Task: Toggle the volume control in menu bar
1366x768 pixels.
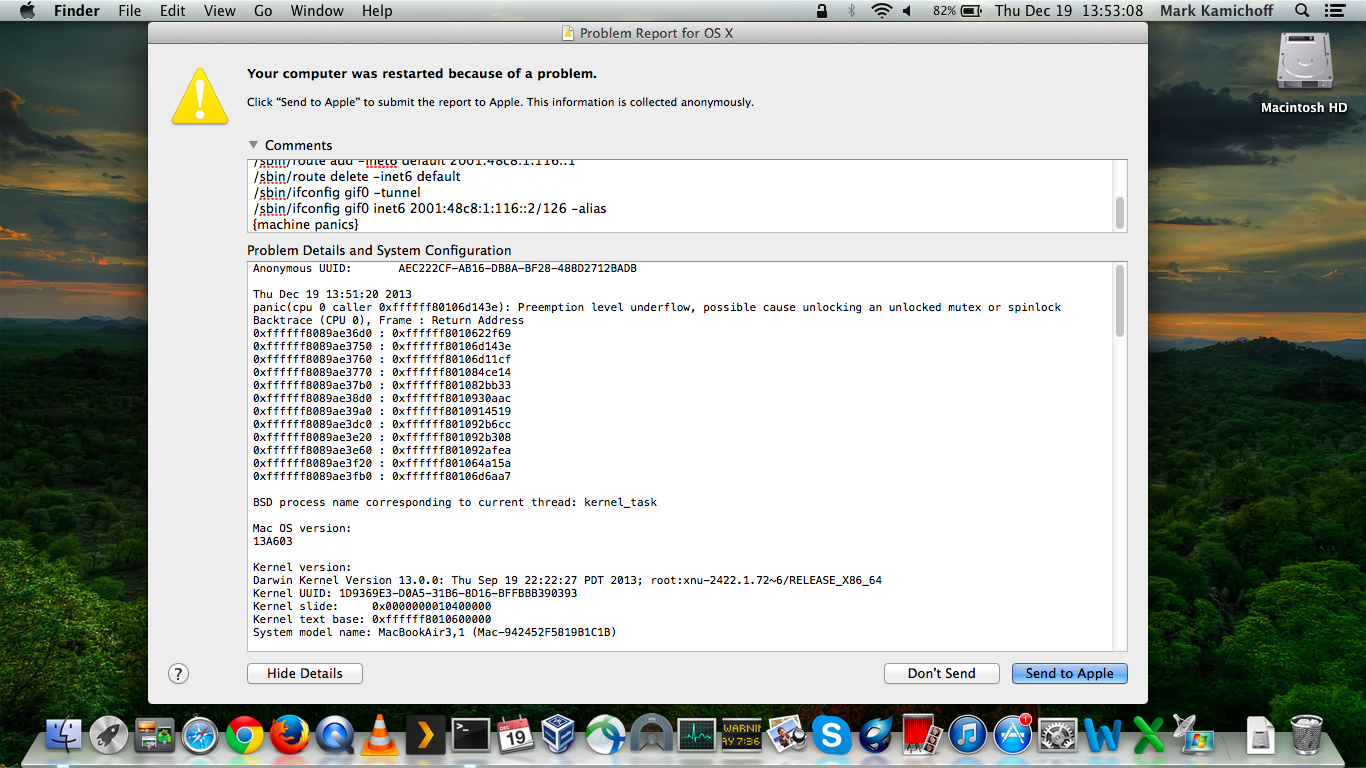Action: click(x=908, y=11)
